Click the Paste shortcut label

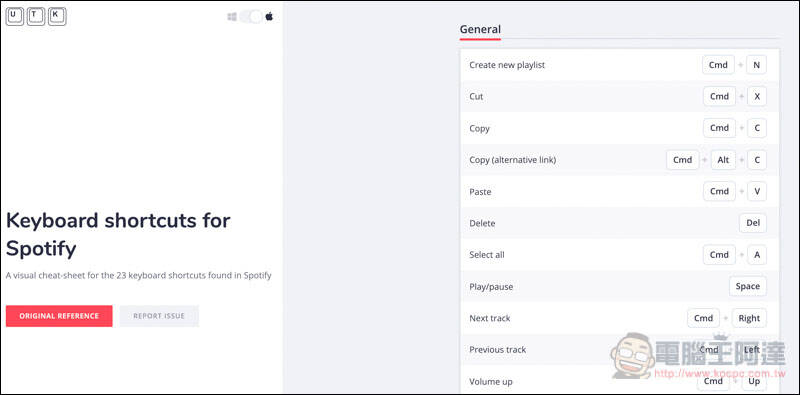click(x=480, y=192)
